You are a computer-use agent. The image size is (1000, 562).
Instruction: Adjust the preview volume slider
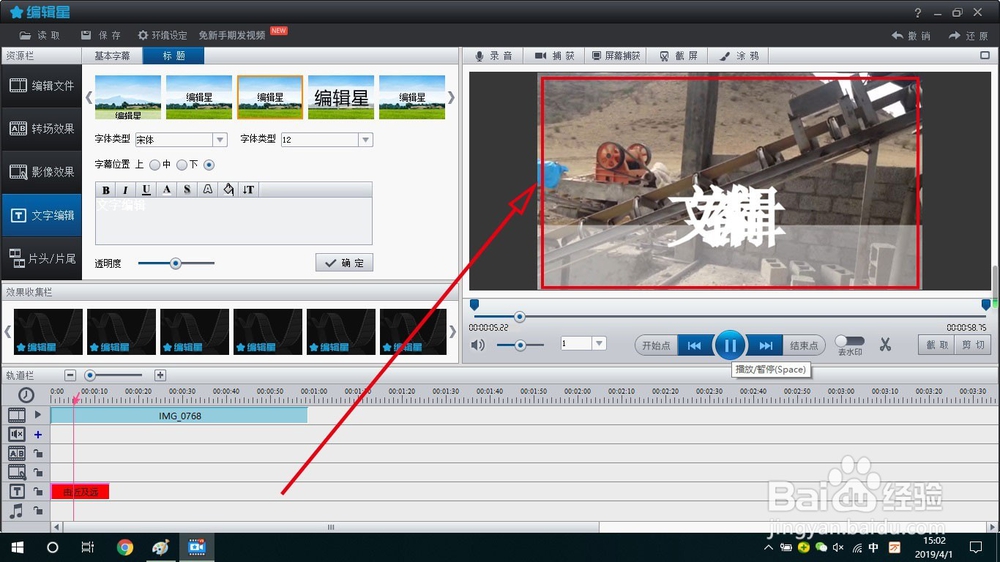coord(520,345)
